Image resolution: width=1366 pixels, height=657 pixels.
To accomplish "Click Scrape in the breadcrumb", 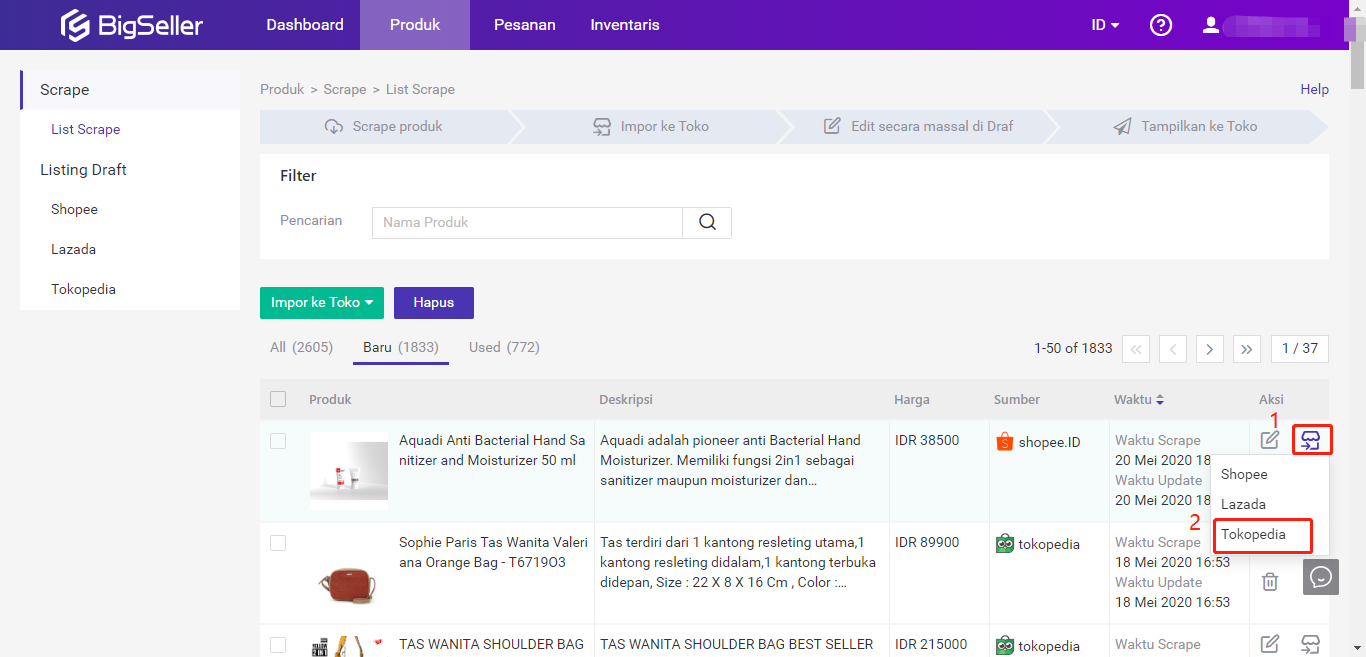I will 345,90.
